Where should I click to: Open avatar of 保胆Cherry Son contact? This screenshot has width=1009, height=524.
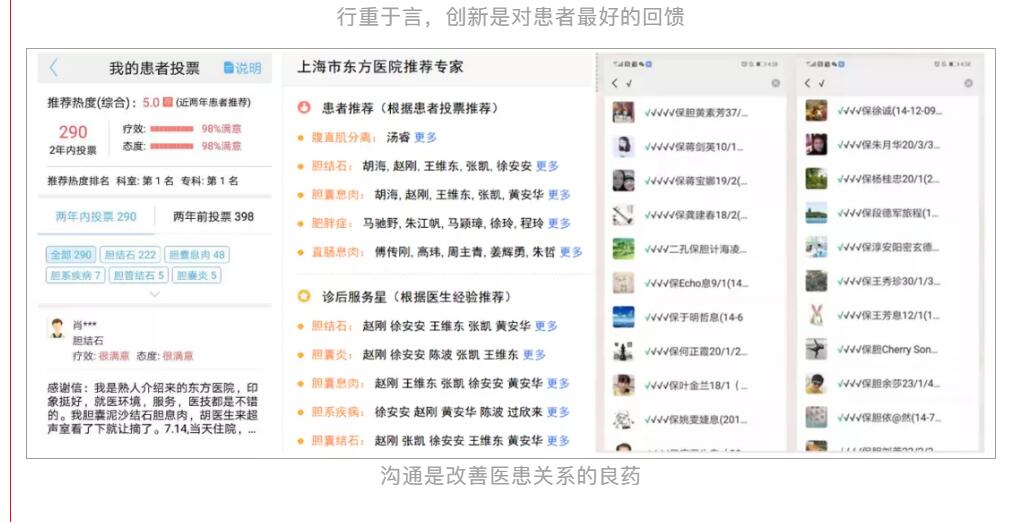click(816, 350)
